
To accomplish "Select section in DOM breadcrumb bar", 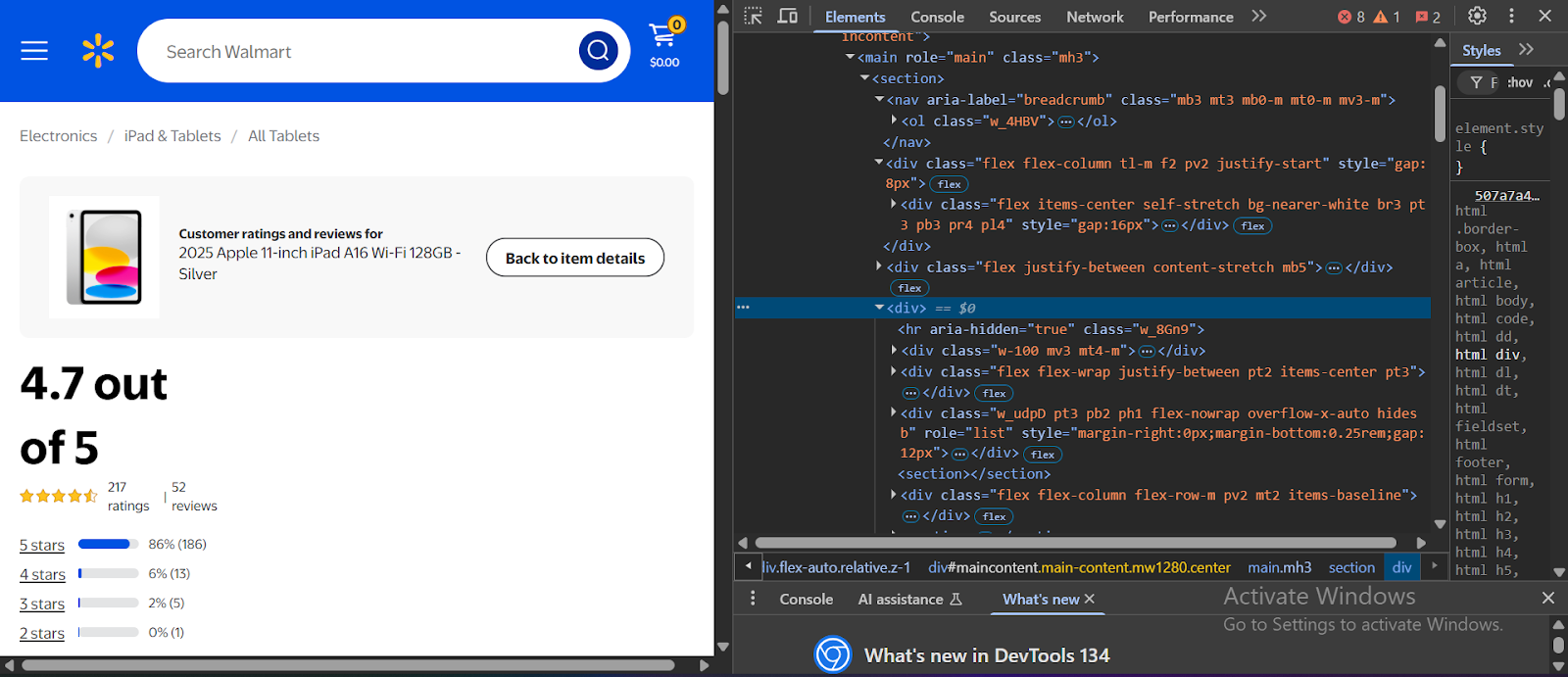I will tap(1351, 567).
